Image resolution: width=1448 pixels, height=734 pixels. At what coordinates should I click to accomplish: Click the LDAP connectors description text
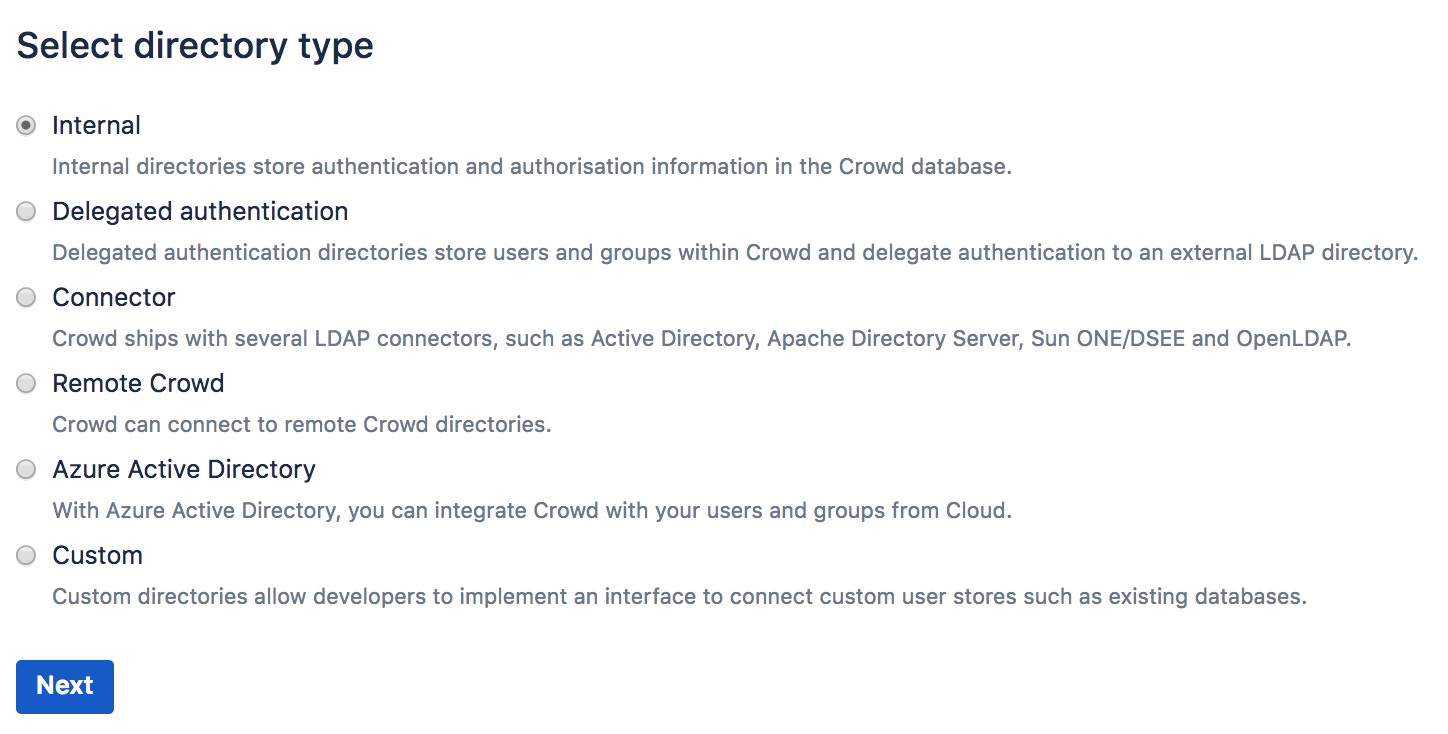(x=701, y=338)
